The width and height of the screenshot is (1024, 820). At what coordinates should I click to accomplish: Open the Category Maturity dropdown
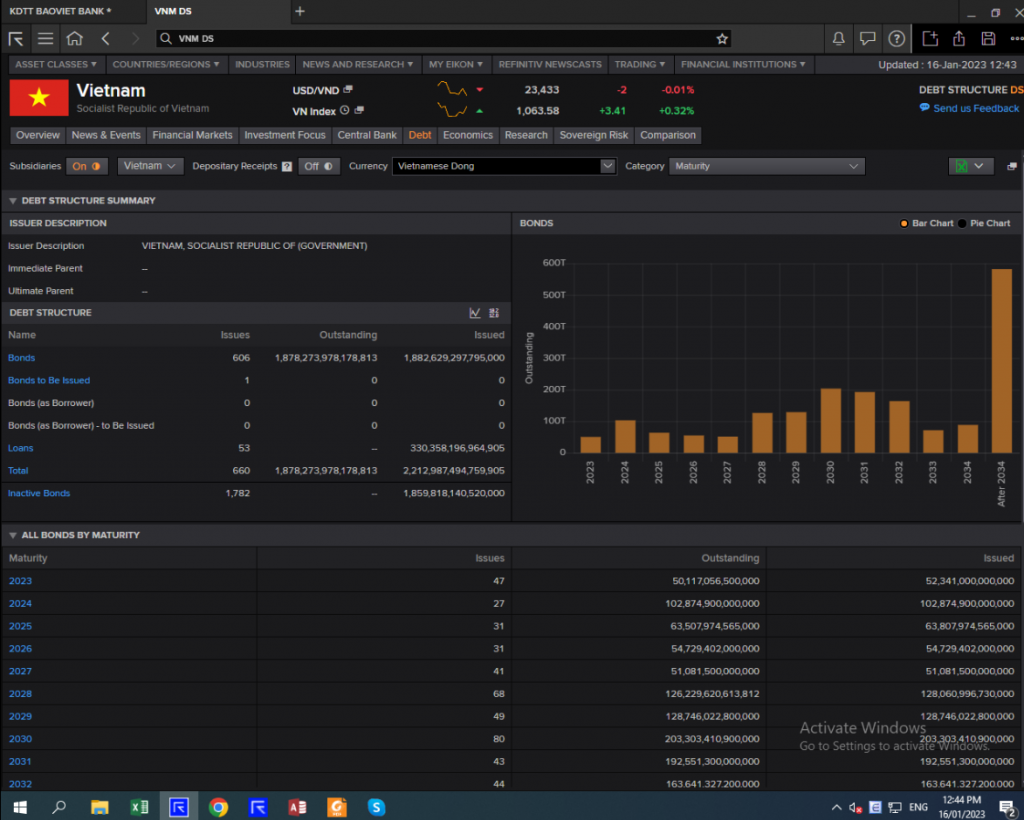point(767,166)
